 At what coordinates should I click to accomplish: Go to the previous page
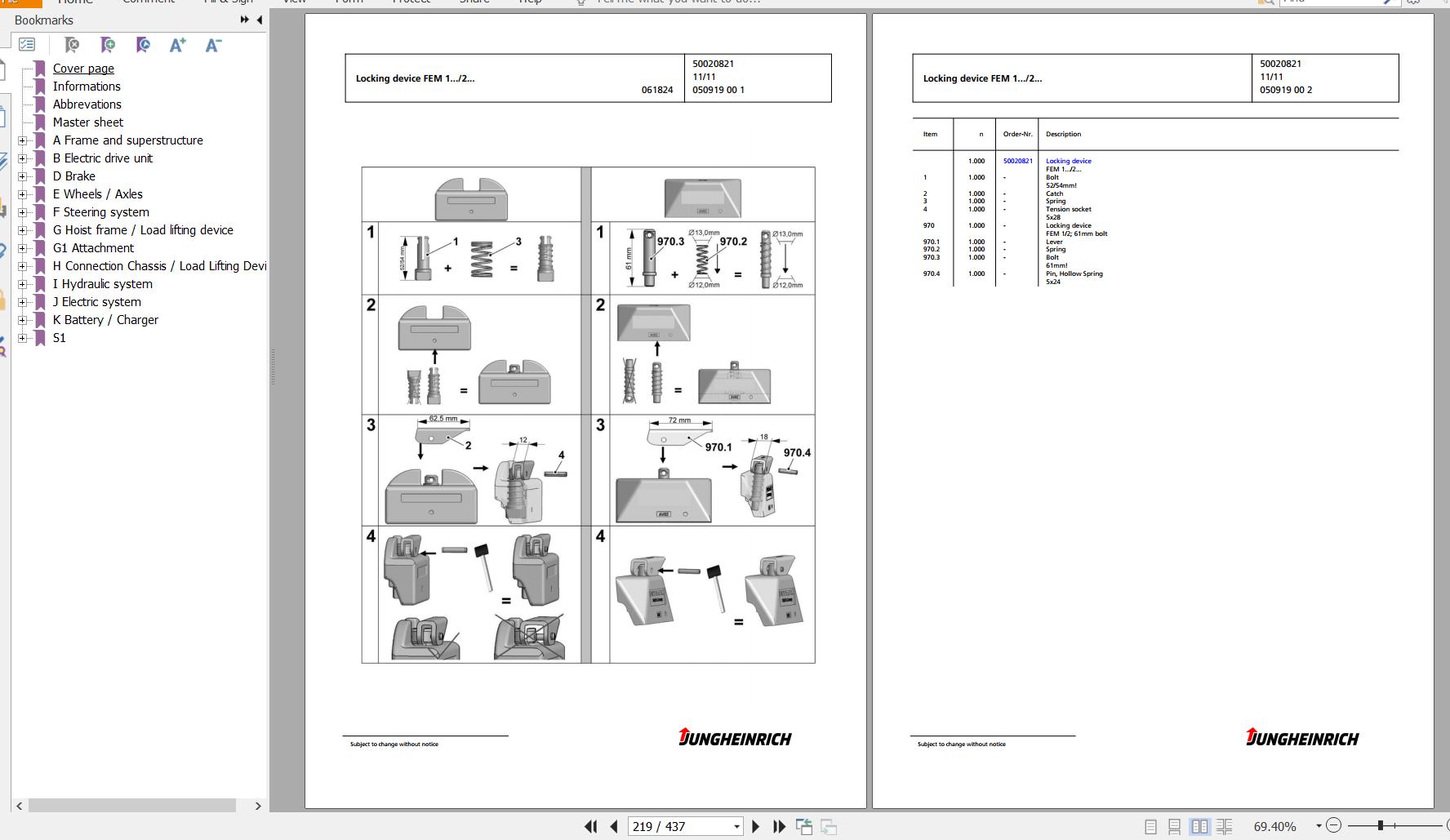coord(614,827)
